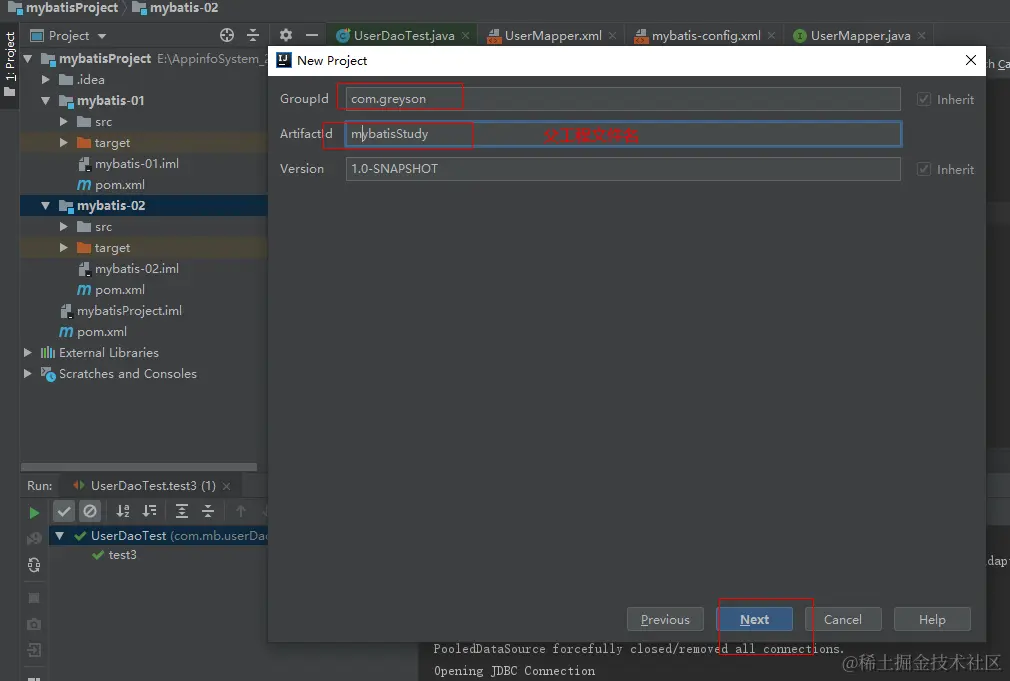
Task: Click the Cancel button
Action: point(843,619)
